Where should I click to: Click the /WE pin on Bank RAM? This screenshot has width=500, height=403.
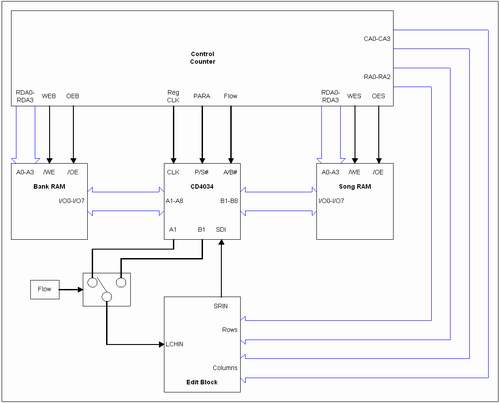tap(49, 172)
